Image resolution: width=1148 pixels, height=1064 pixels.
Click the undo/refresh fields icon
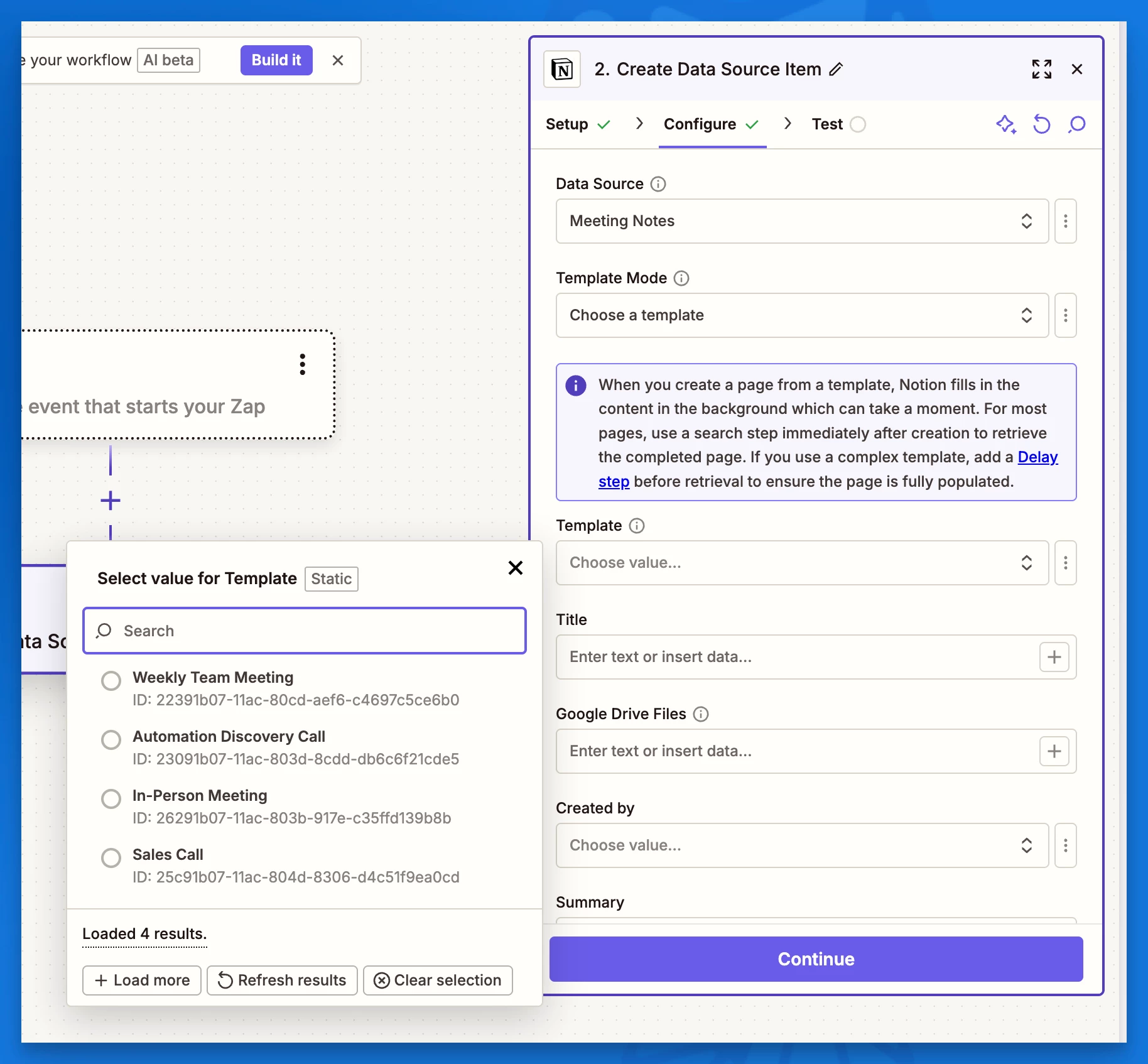tap(1041, 124)
